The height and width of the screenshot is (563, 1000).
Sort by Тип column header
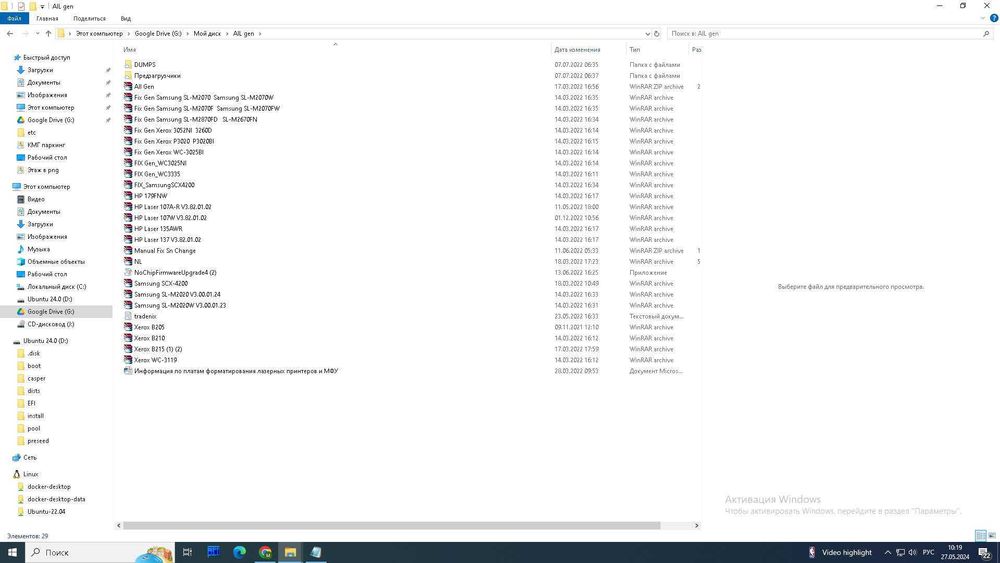pyautogui.click(x=635, y=50)
